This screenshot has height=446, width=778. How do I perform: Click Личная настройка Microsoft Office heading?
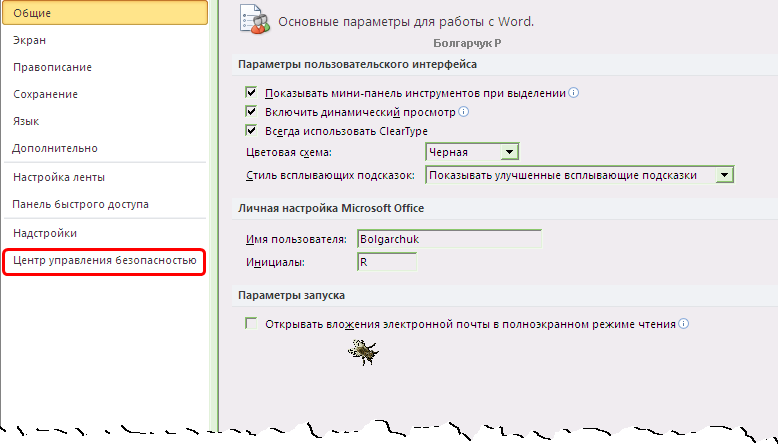pyautogui.click(x=331, y=208)
